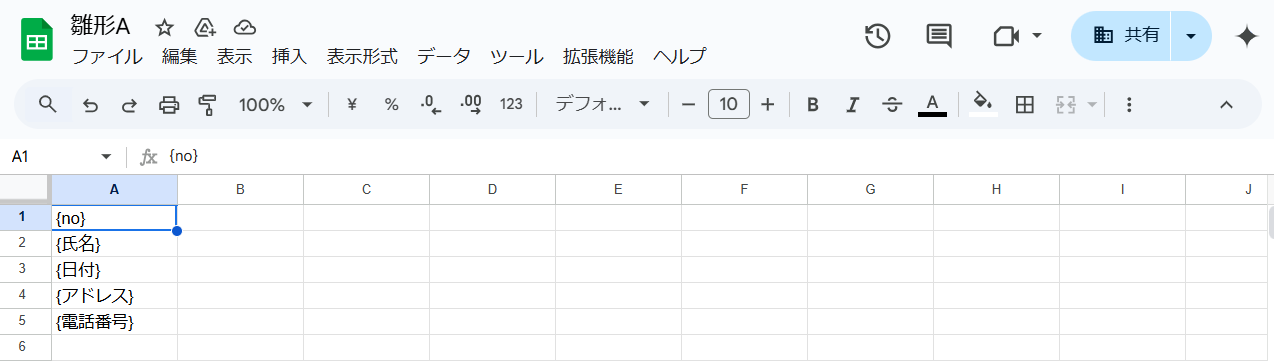This screenshot has width=1274, height=361.
Task: Click the print icon in toolbar
Action: [169, 104]
